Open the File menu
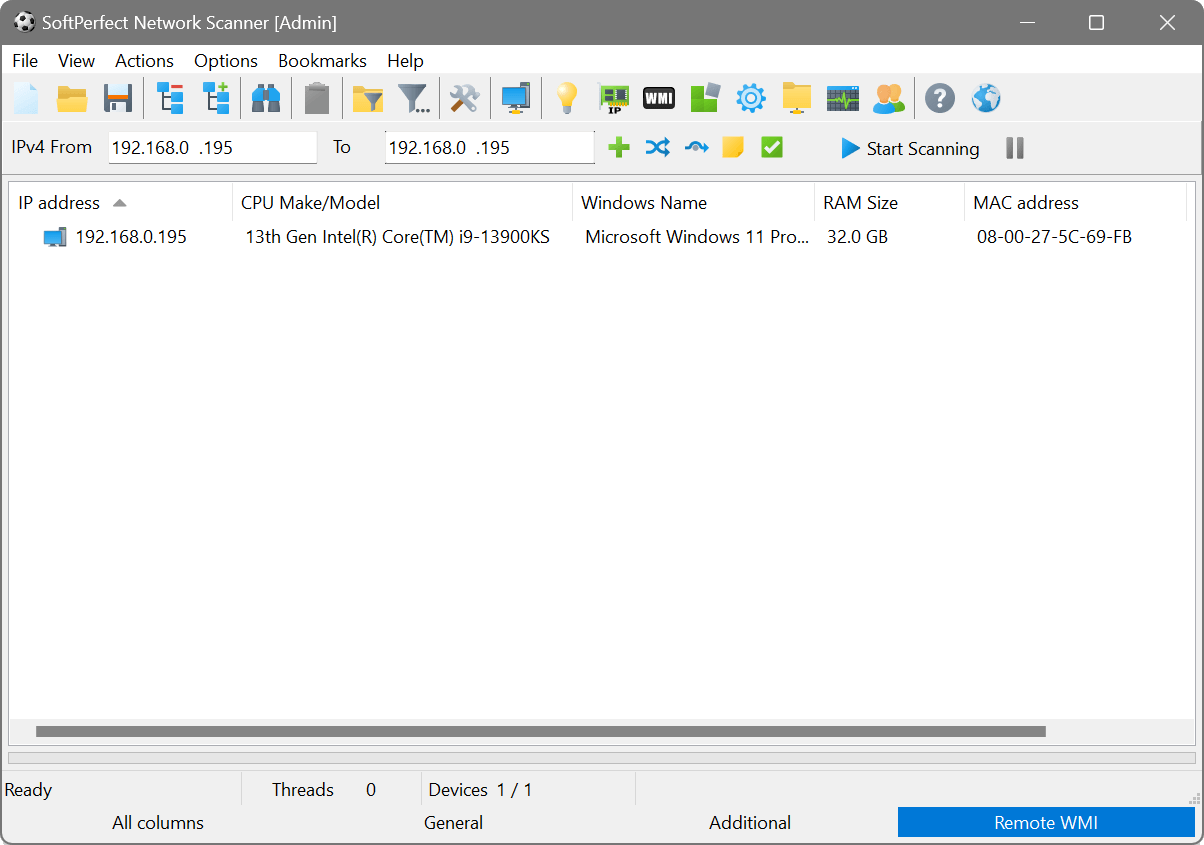Screen dimensions: 1204x845 [x=25, y=61]
